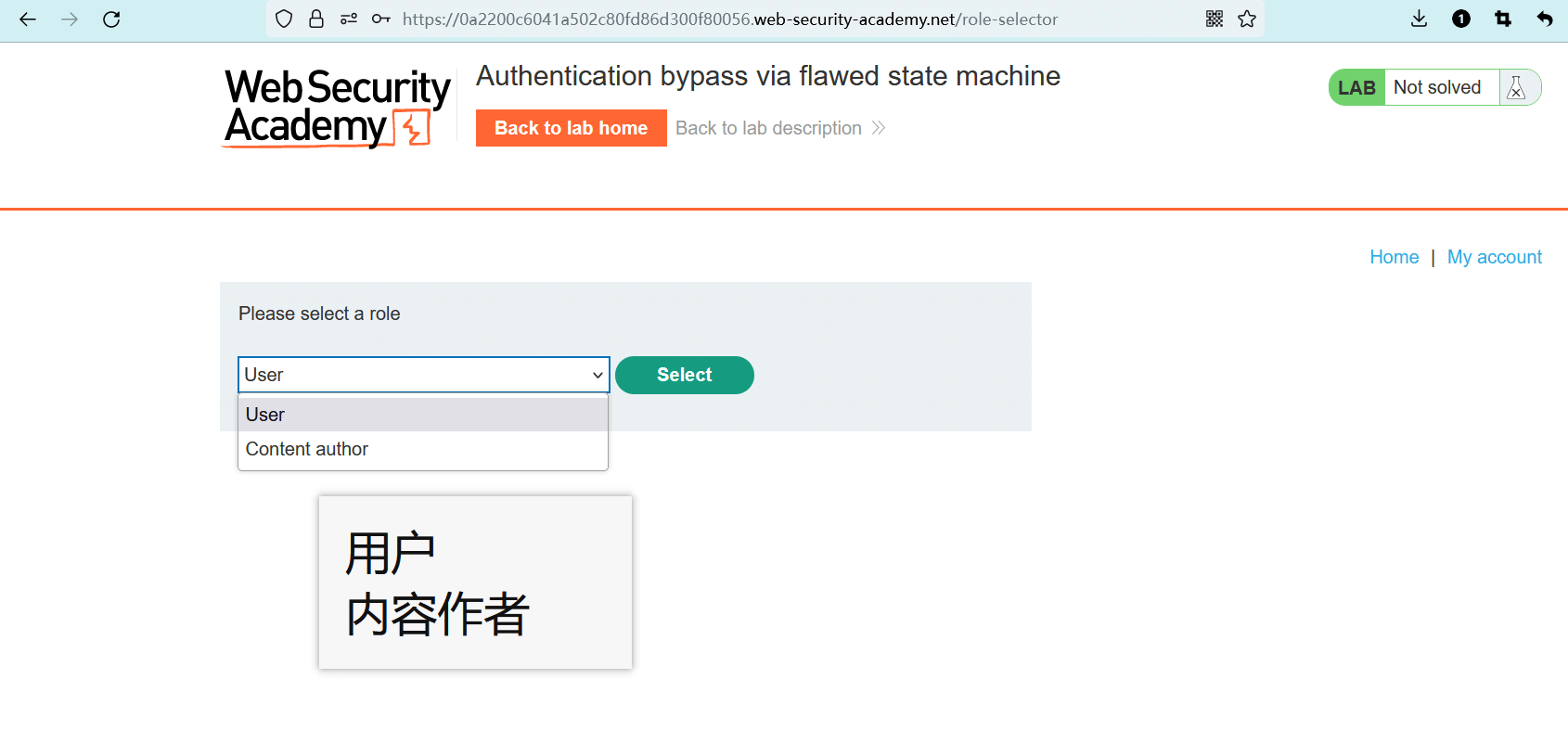Image resolution: width=1568 pixels, height=730 pixels.
Task: Click the crop screenshot extension icon
Action: pyautogui.click(x=1503, y=19)
